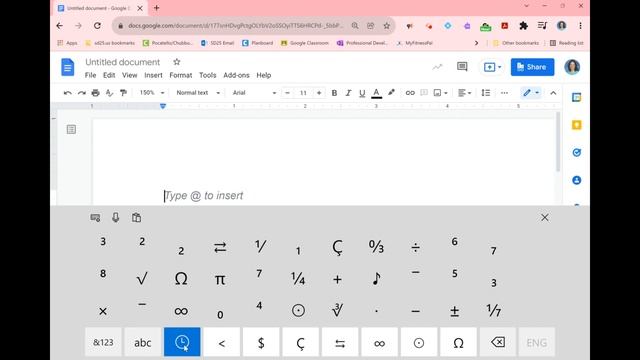Open the Tools menu
Screen dimensions: 640x360
click(207, 75)
